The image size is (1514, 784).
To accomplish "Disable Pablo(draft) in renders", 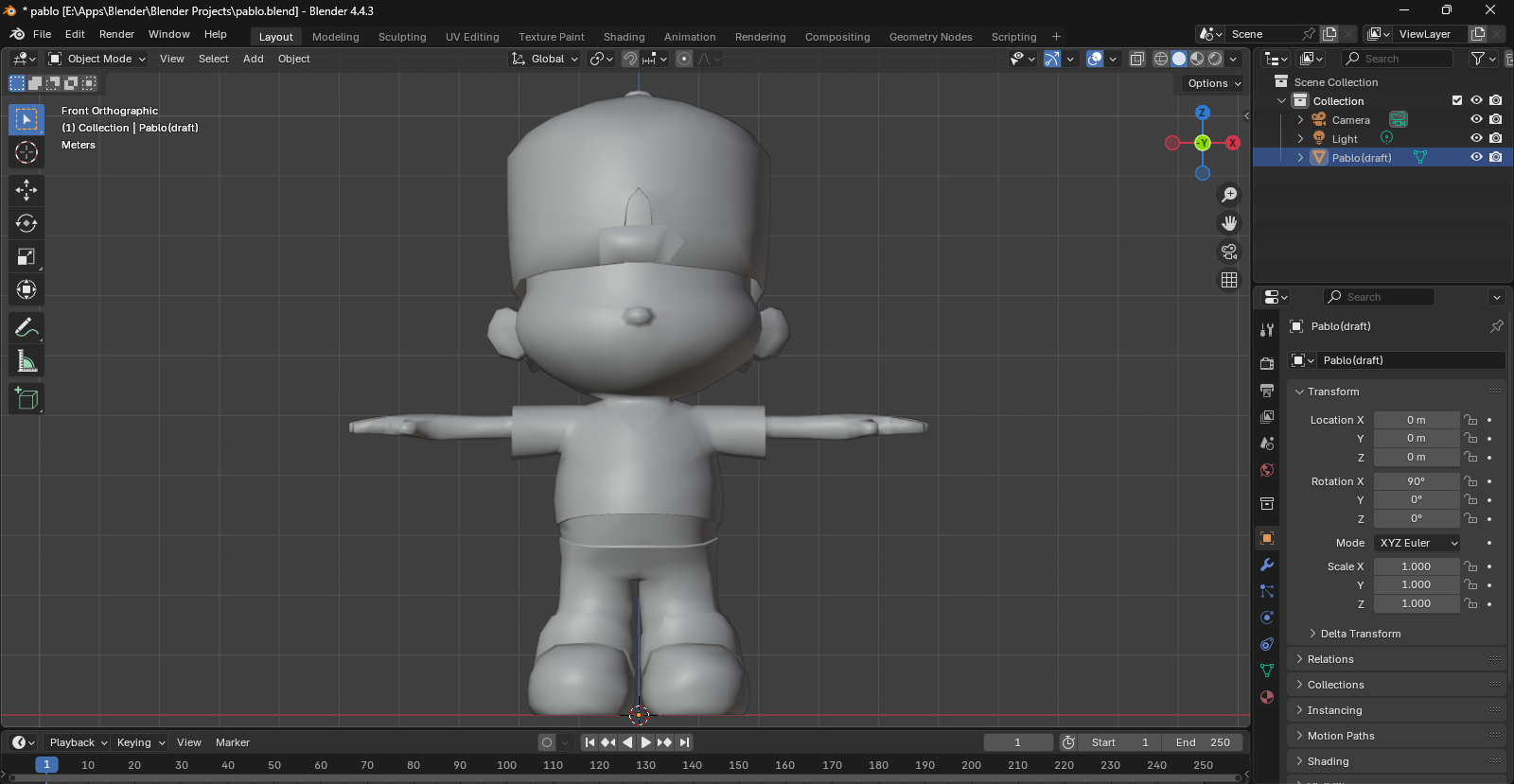I will pyautogui.click(x=1496, y=157).
